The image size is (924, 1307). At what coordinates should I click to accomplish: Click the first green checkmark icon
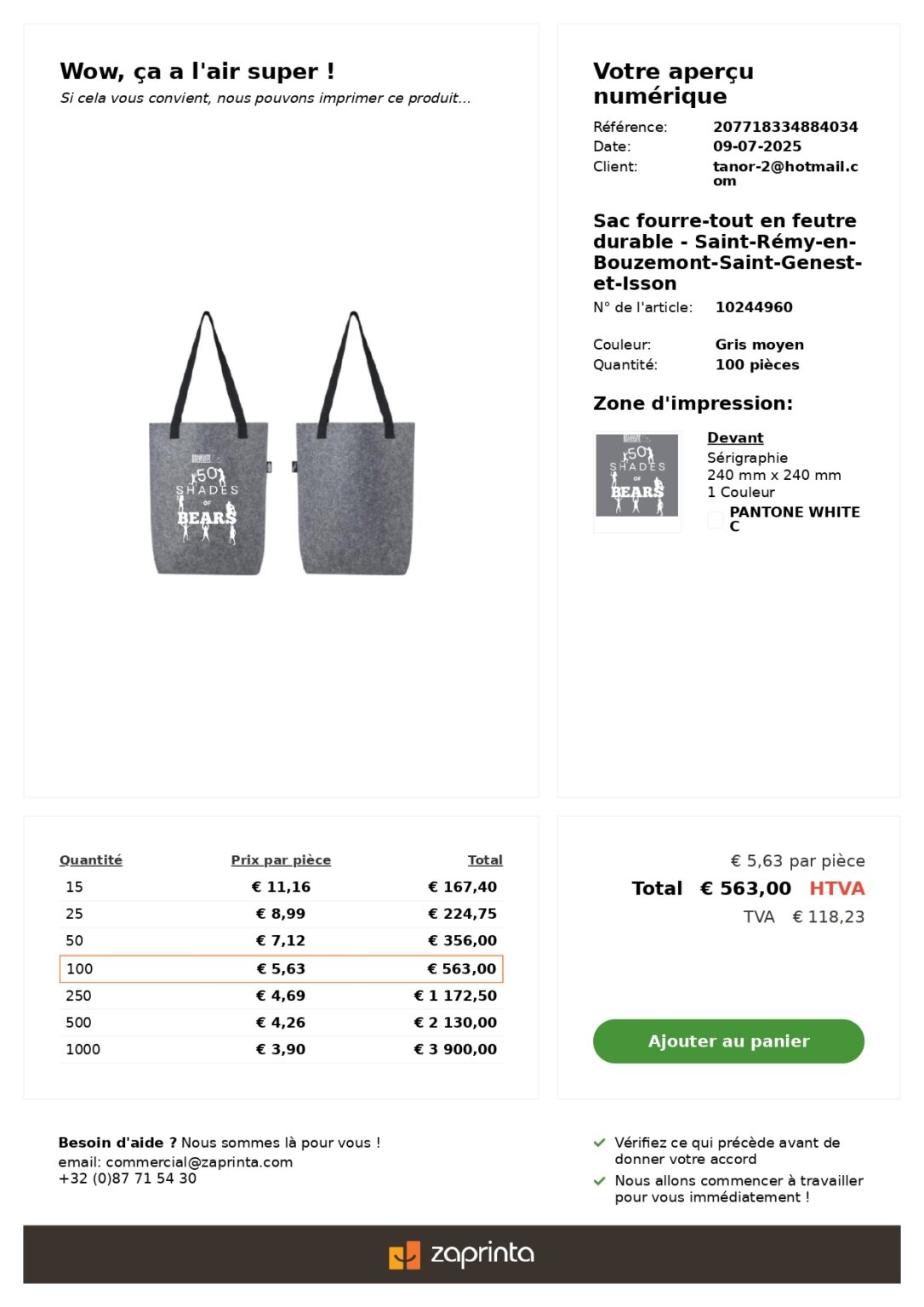(x=600, y=1143)
